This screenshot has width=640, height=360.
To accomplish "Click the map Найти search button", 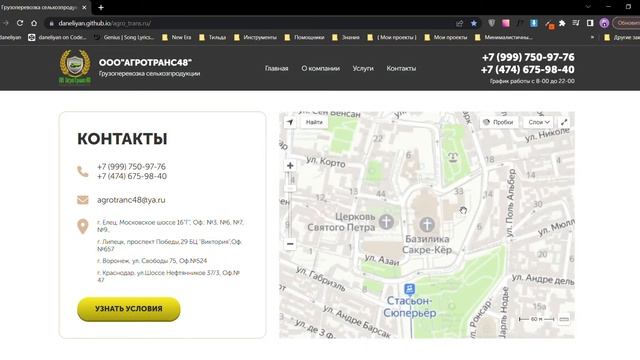I will pyautogui.click(x=314, y=122).
